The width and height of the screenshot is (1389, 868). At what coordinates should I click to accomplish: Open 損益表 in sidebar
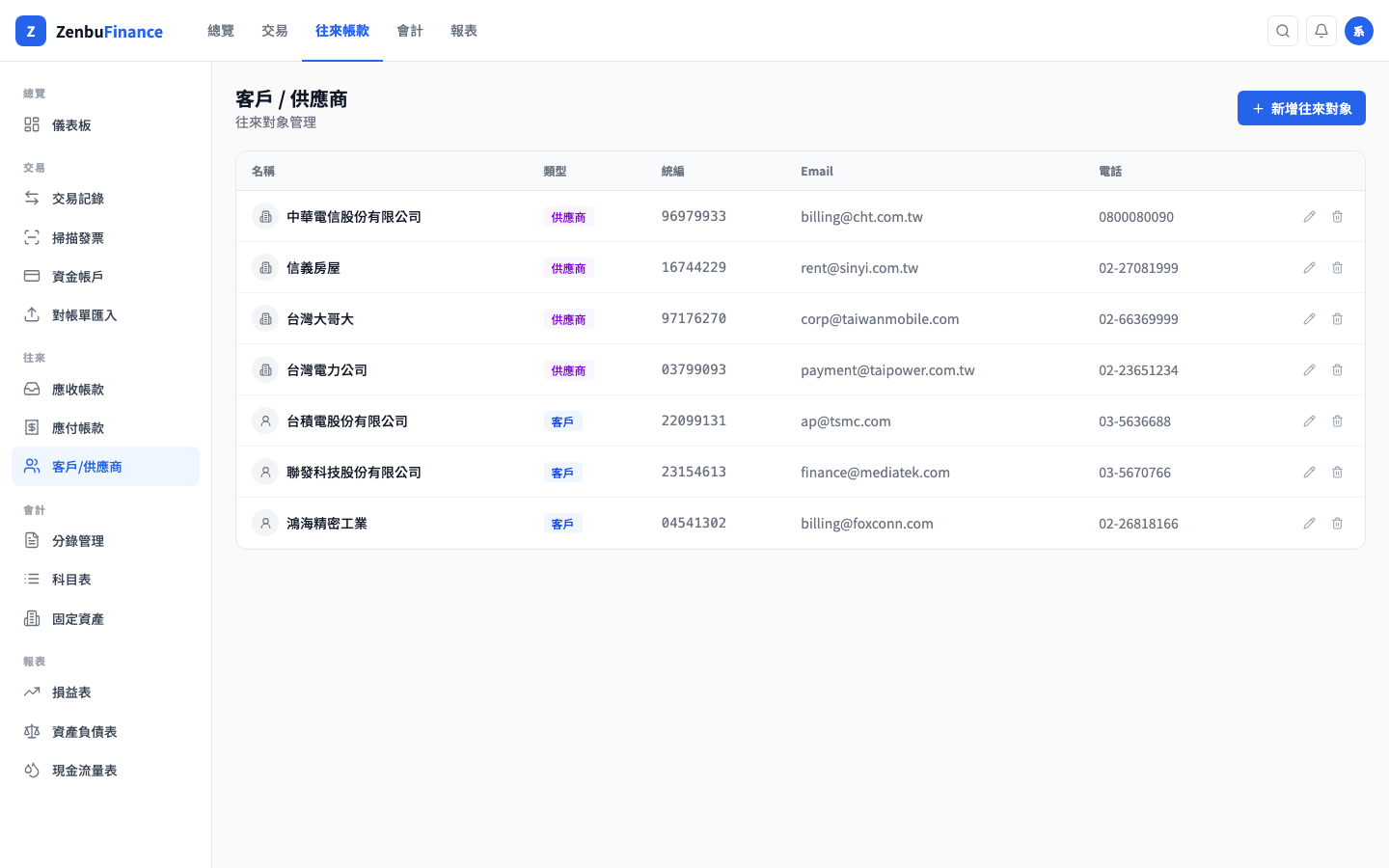coord(105,692)
